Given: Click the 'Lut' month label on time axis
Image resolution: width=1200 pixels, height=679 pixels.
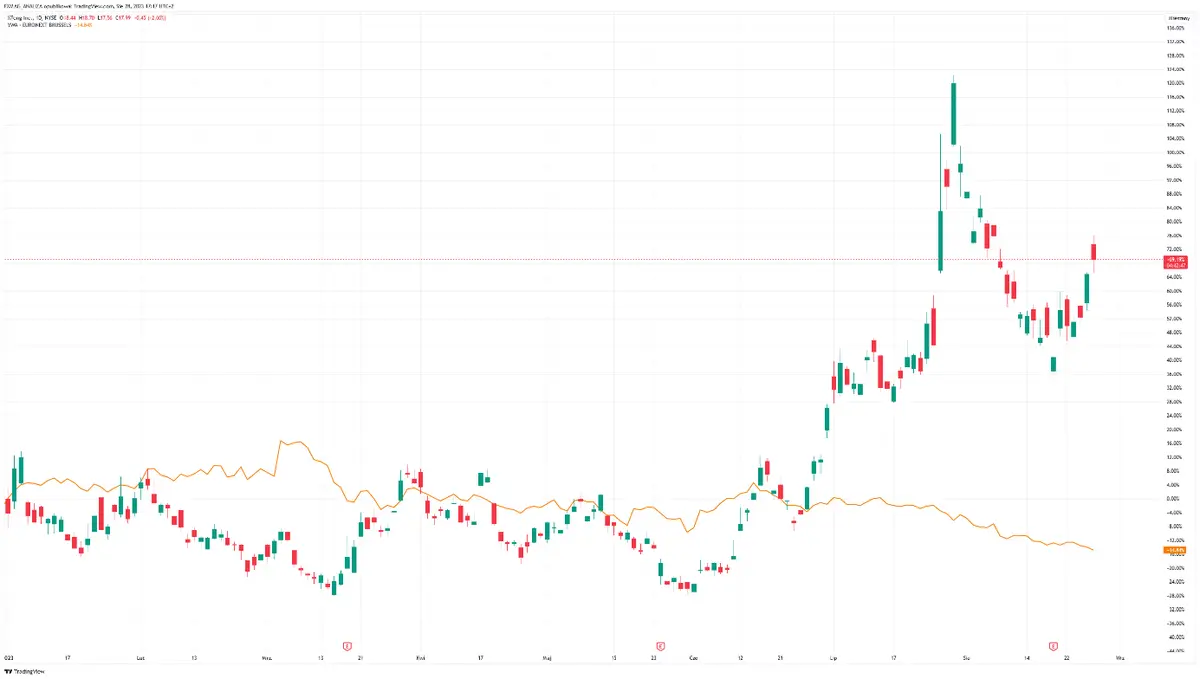Looking at the screenshot, I should pyautogui.click(x=139, y=659).
